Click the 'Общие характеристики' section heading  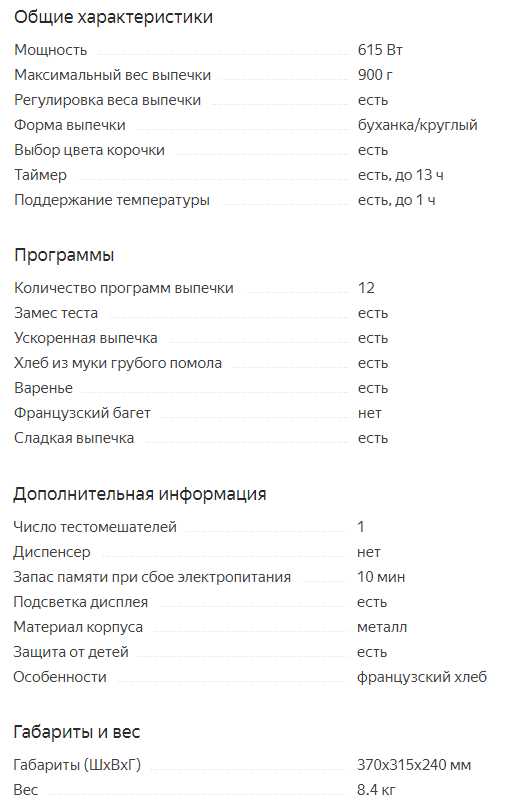pyautogui.click(x=113, y=17)
